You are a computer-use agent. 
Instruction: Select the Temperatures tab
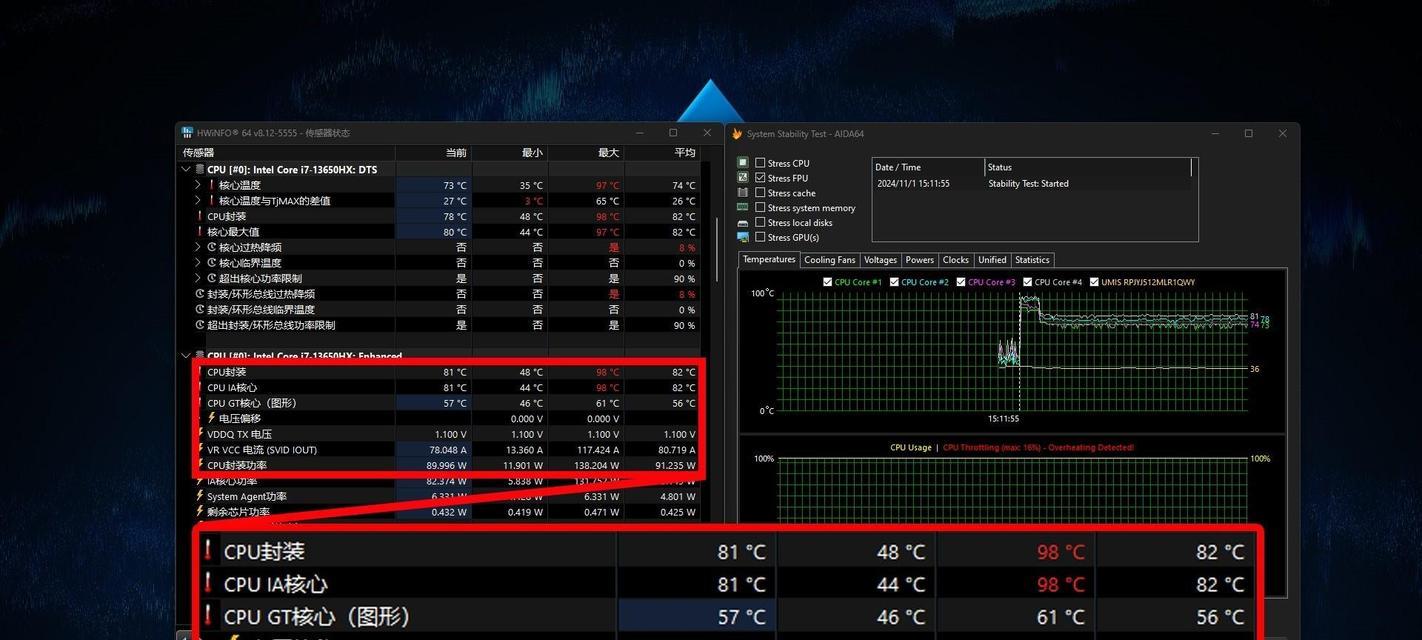pos(769,259)
